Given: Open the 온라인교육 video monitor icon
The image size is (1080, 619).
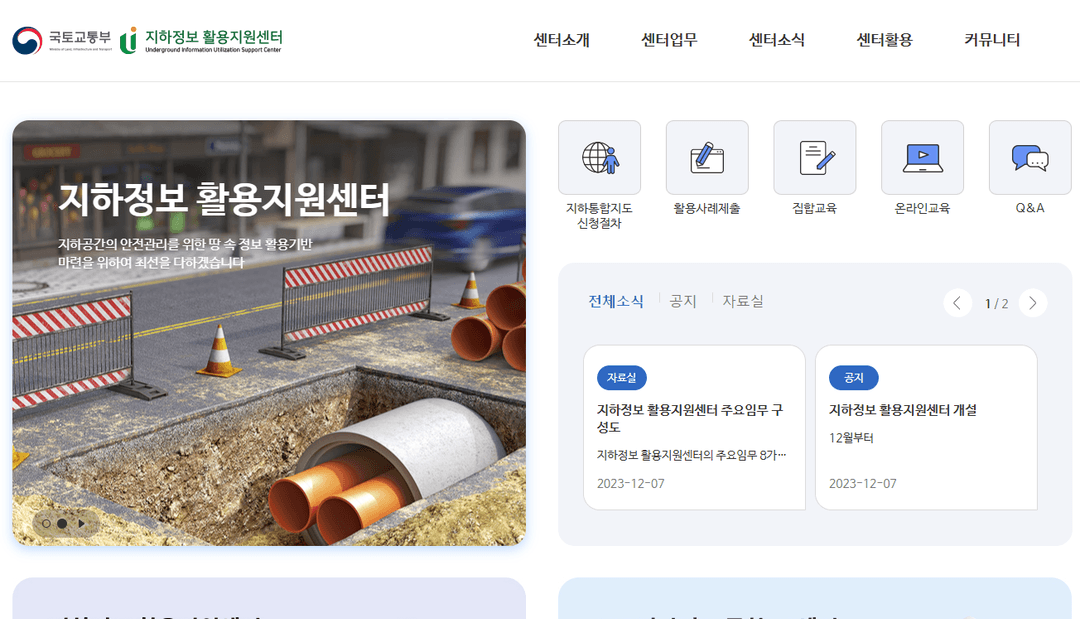Looking at the screenshot, I should click(x=922, y=156).
